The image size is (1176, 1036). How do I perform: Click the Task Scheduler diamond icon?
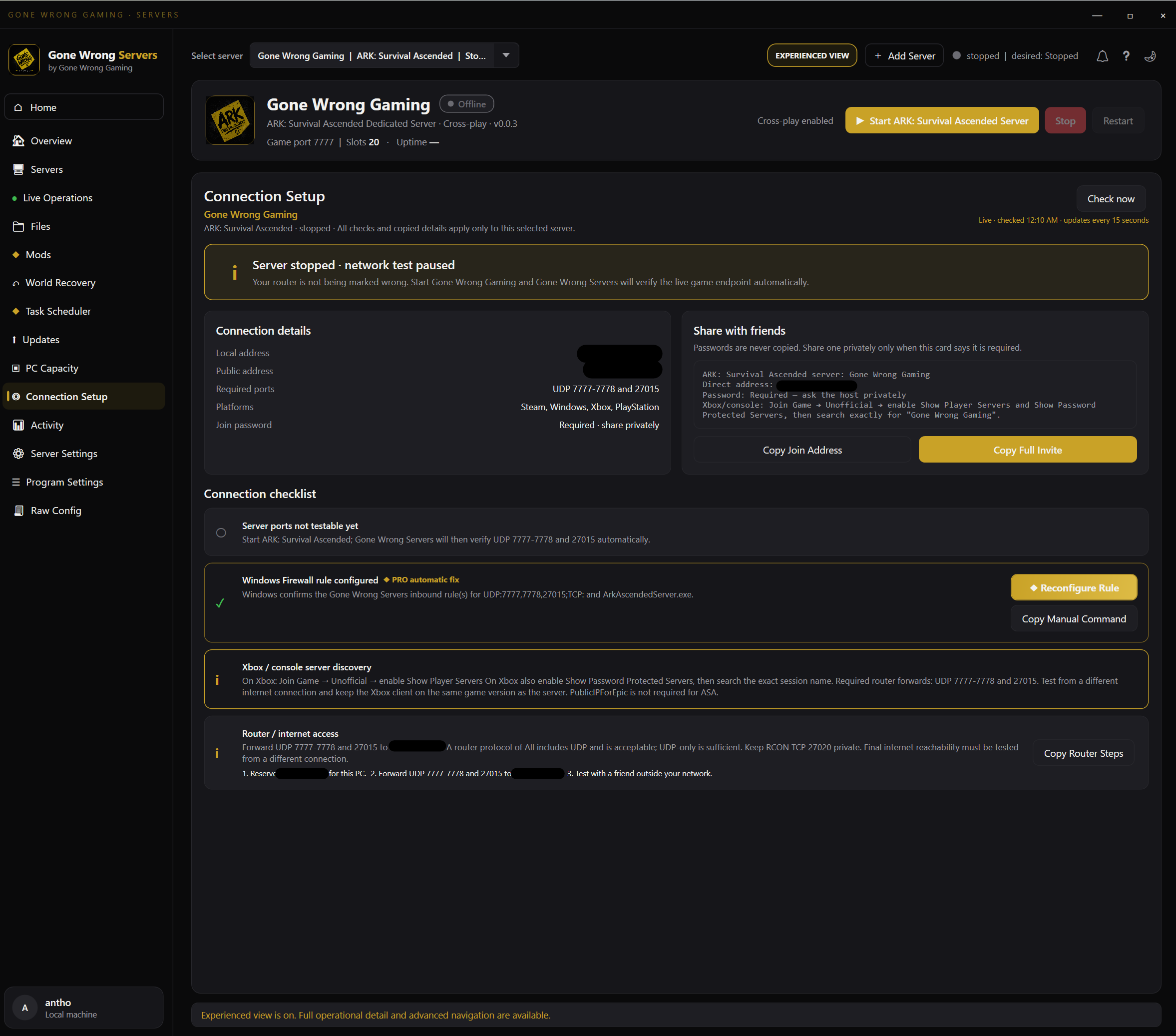15,311
